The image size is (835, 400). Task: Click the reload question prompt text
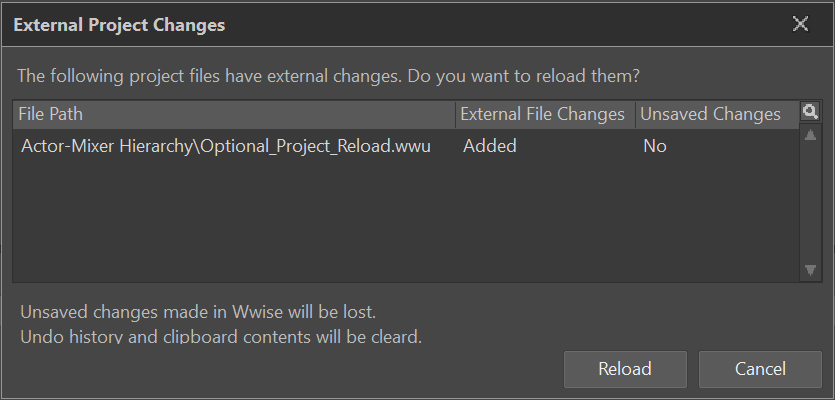(x=328, y=76)
